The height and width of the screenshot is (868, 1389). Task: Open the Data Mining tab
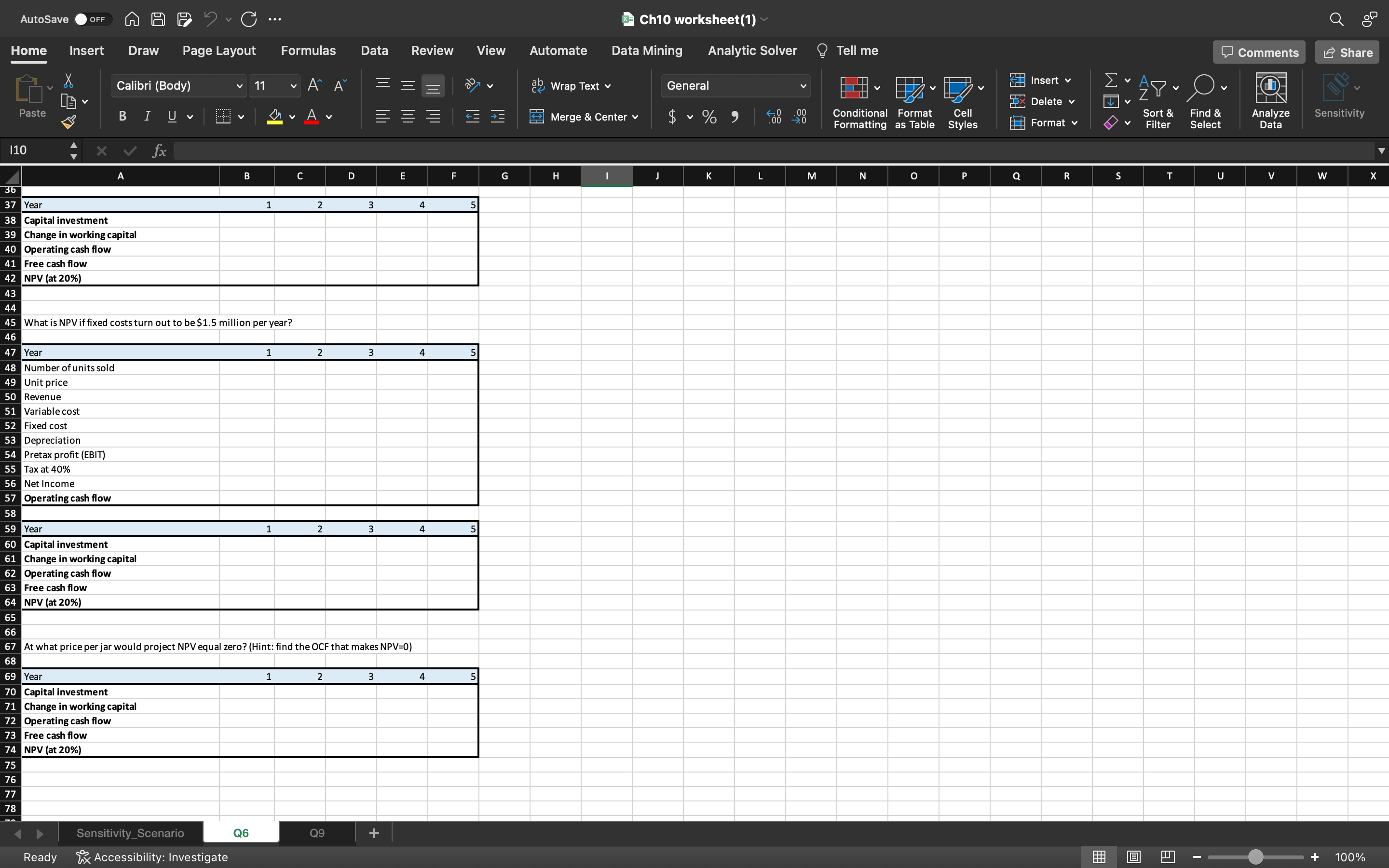pyautogui.click(x=647, y=51)
